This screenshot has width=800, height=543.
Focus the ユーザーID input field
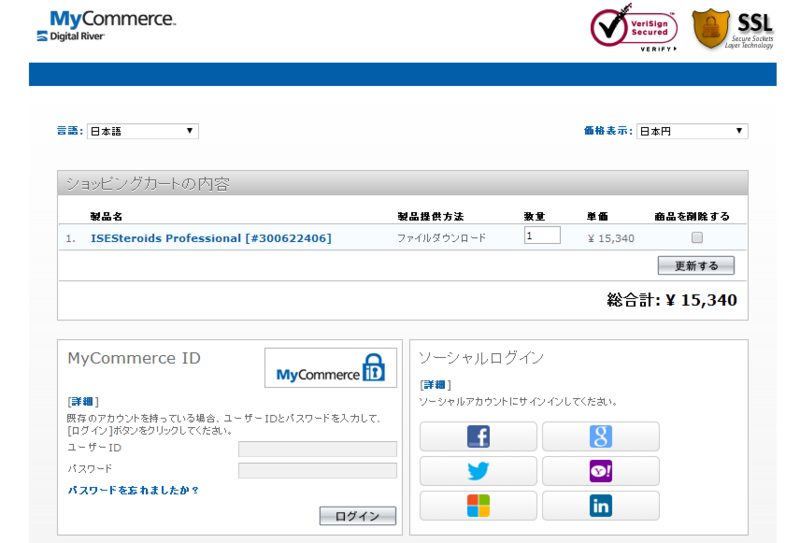tap(317, 449)
